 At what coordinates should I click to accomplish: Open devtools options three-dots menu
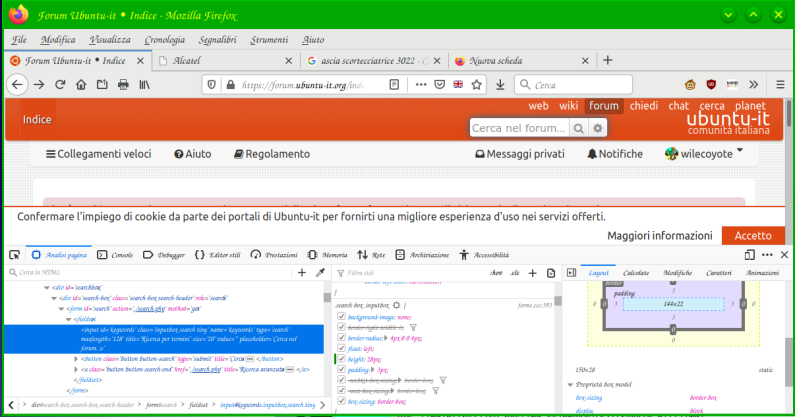767,255
